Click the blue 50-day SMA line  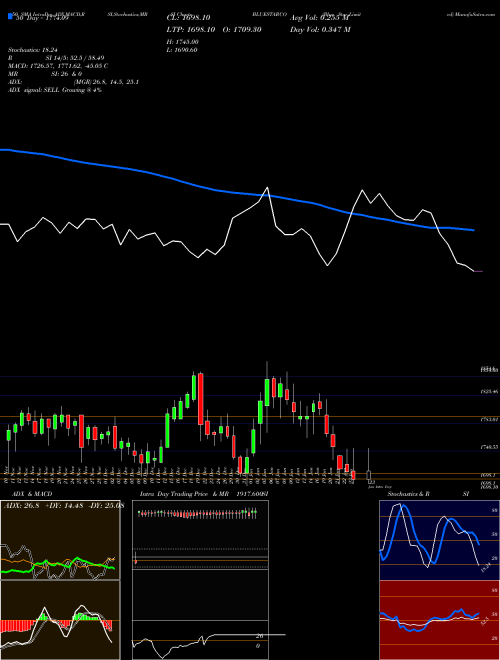[237, 193]
